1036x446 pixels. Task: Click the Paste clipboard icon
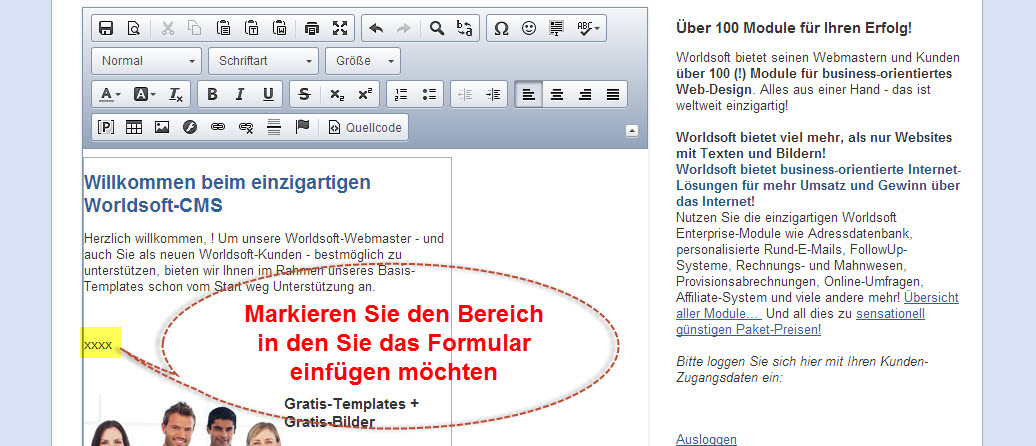[x=223, y=28]
